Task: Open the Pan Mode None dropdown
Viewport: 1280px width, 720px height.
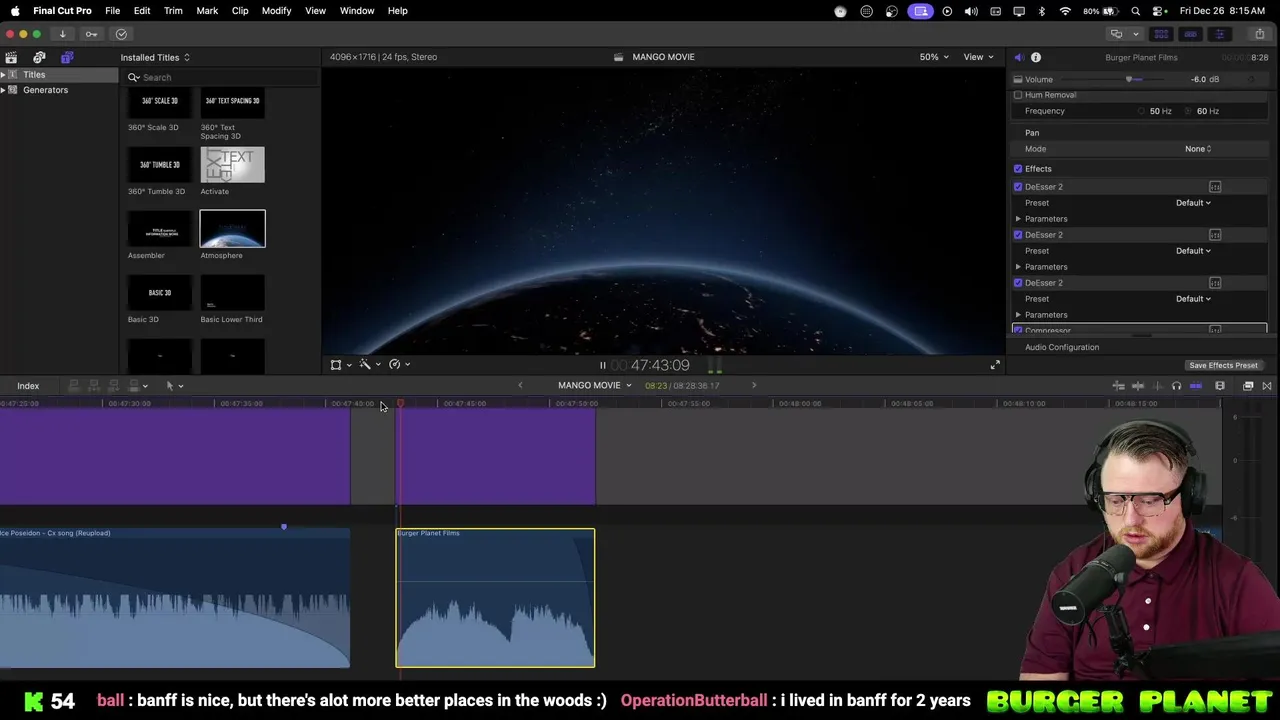Action: coord(1198,149)
